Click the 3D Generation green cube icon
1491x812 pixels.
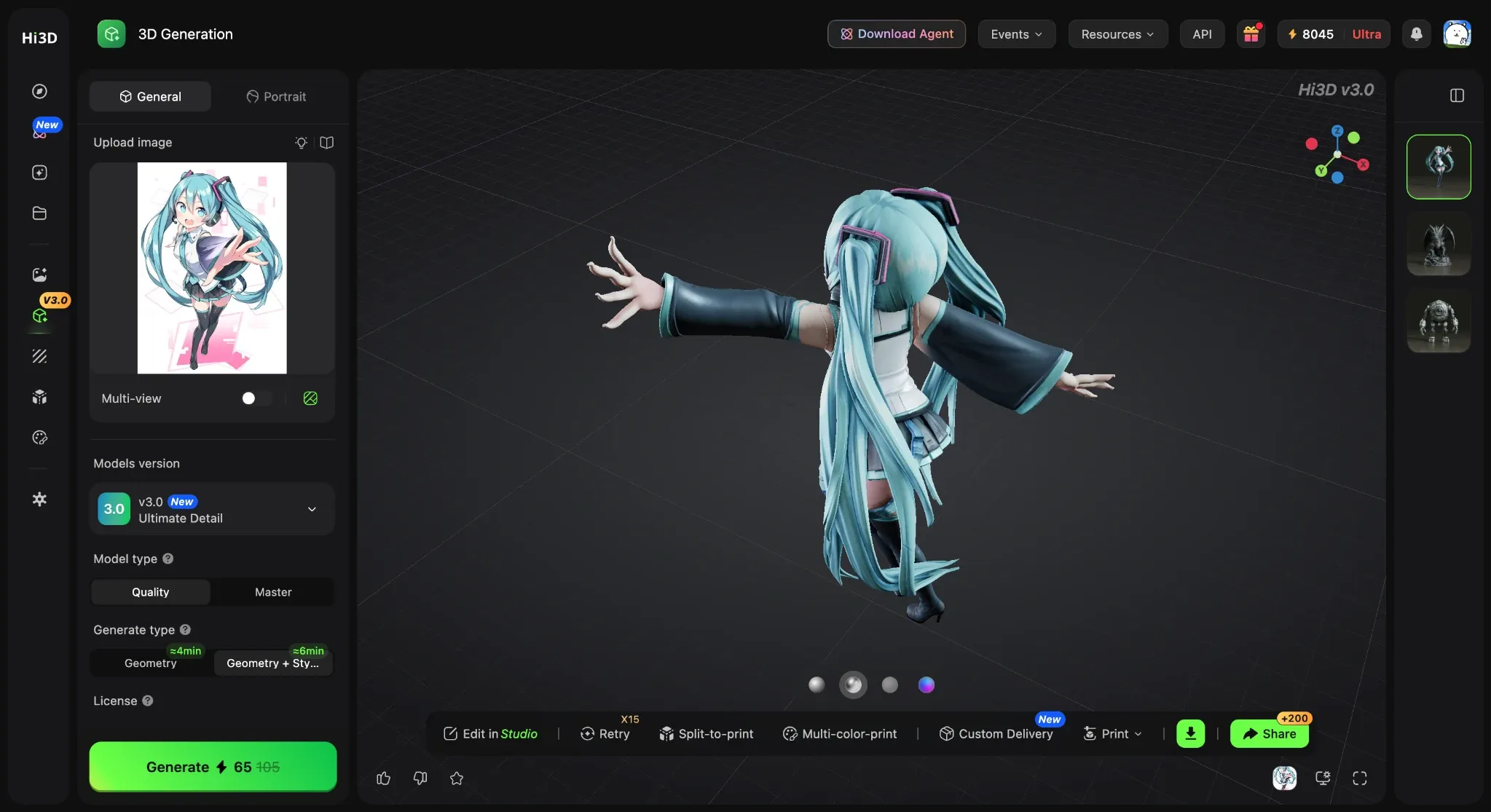[x=111, y=34]
